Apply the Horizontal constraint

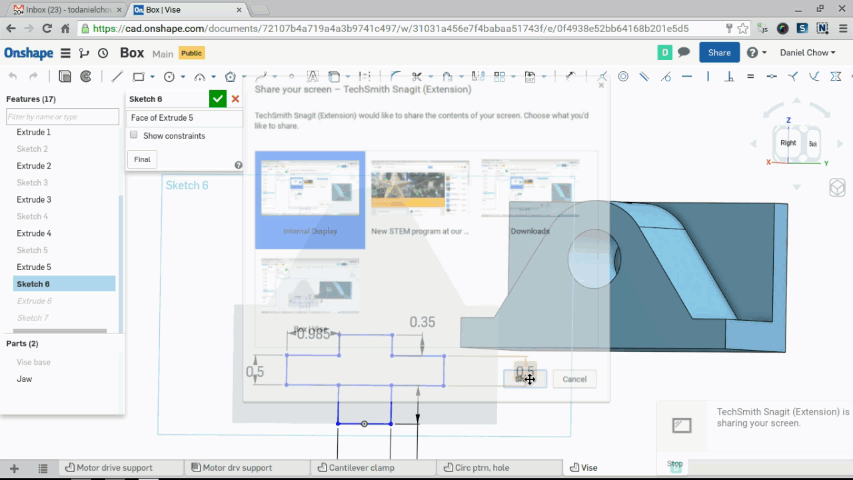(x=687, y=77)
